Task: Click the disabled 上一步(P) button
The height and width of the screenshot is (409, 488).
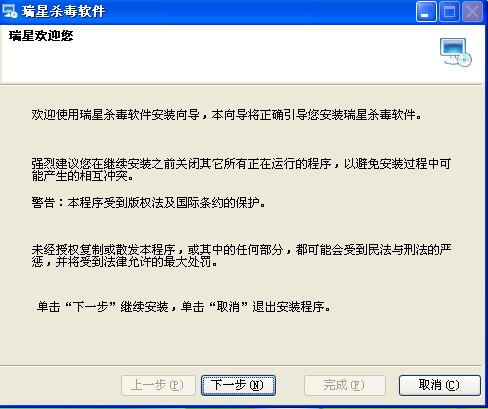Action: pyautogui.click(x=158, y=385)
